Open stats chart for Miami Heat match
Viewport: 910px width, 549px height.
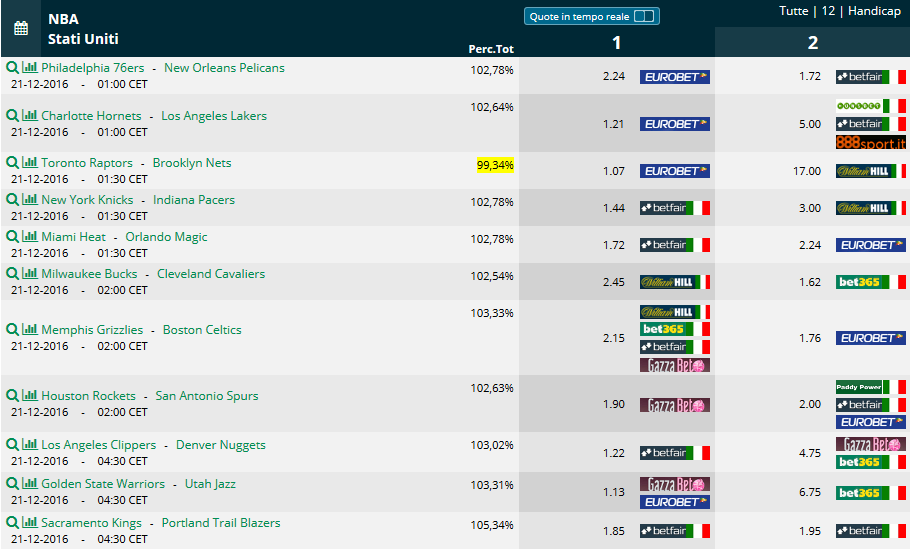[x=30, y=237]
